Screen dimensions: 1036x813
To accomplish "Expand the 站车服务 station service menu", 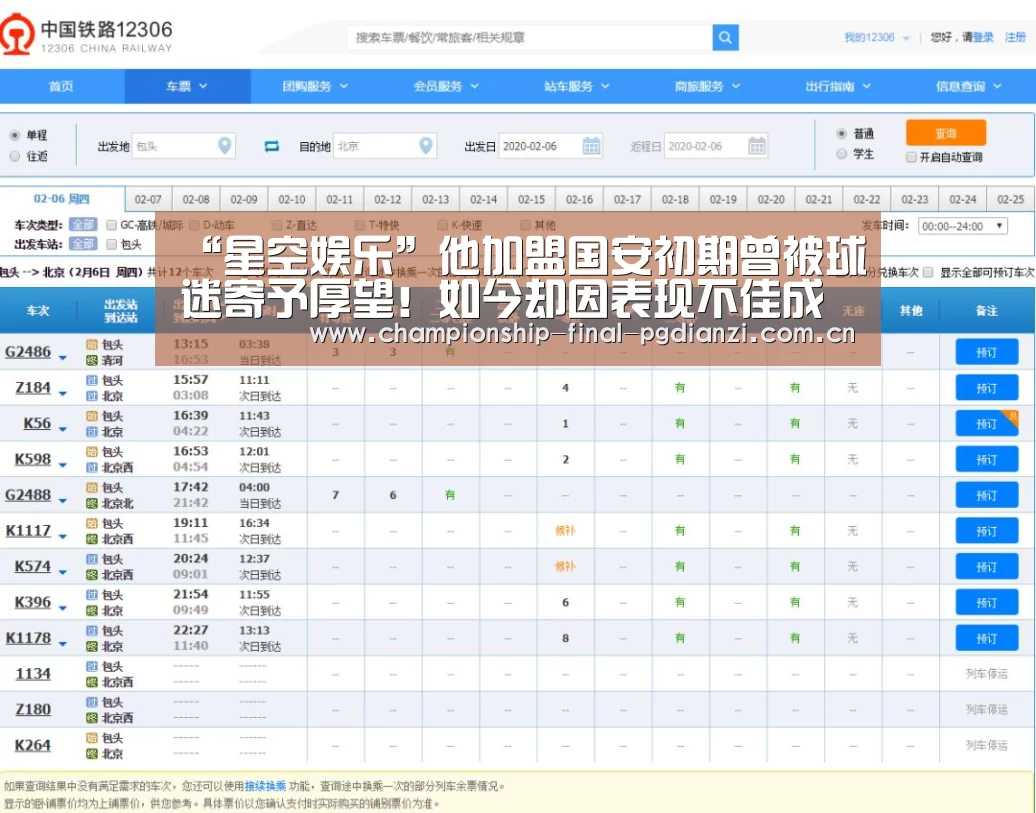I will pyautogui.click(x=577, y=86).
